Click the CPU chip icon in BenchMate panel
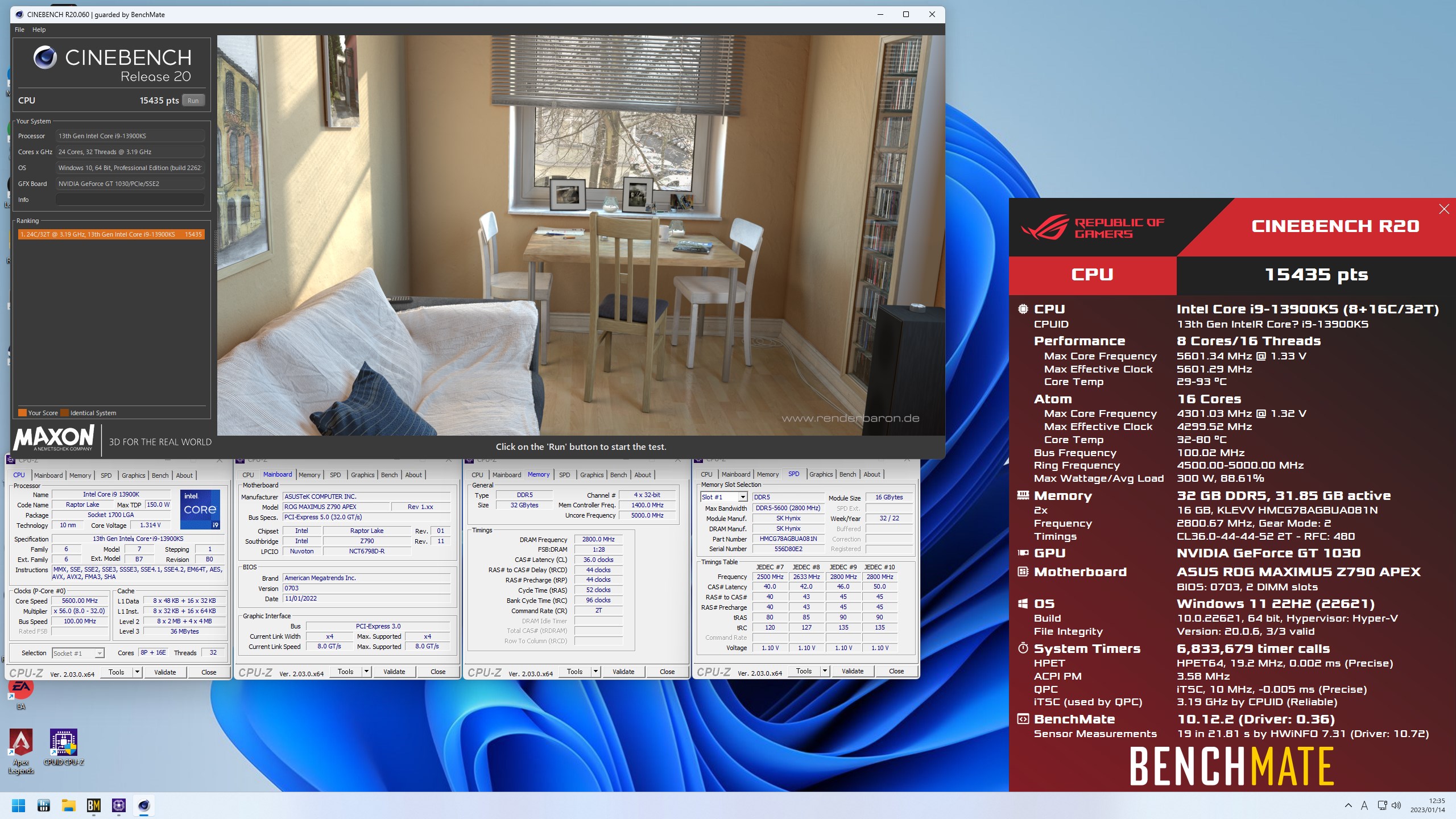Screen dimensions: 1456x819 click(x=1023, y=309)
